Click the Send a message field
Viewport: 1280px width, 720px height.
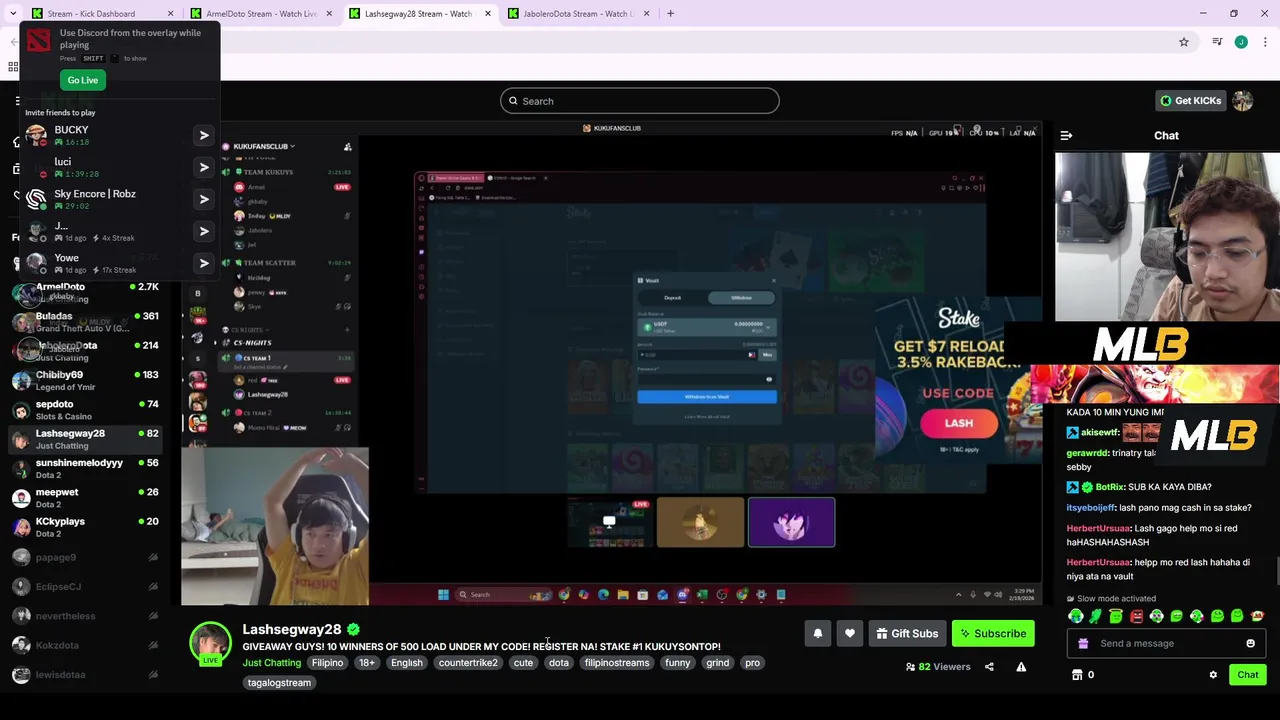pos(1166,644)
